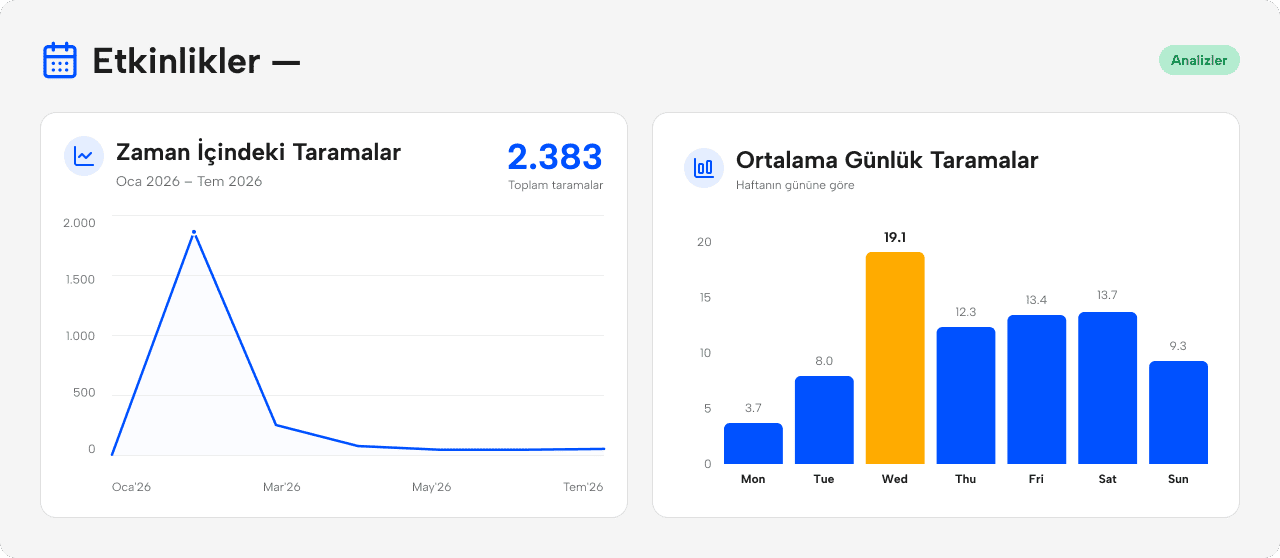
Task: Select the Thu bar in the chart
Action: pyautogui.click(x=966, y=395)
